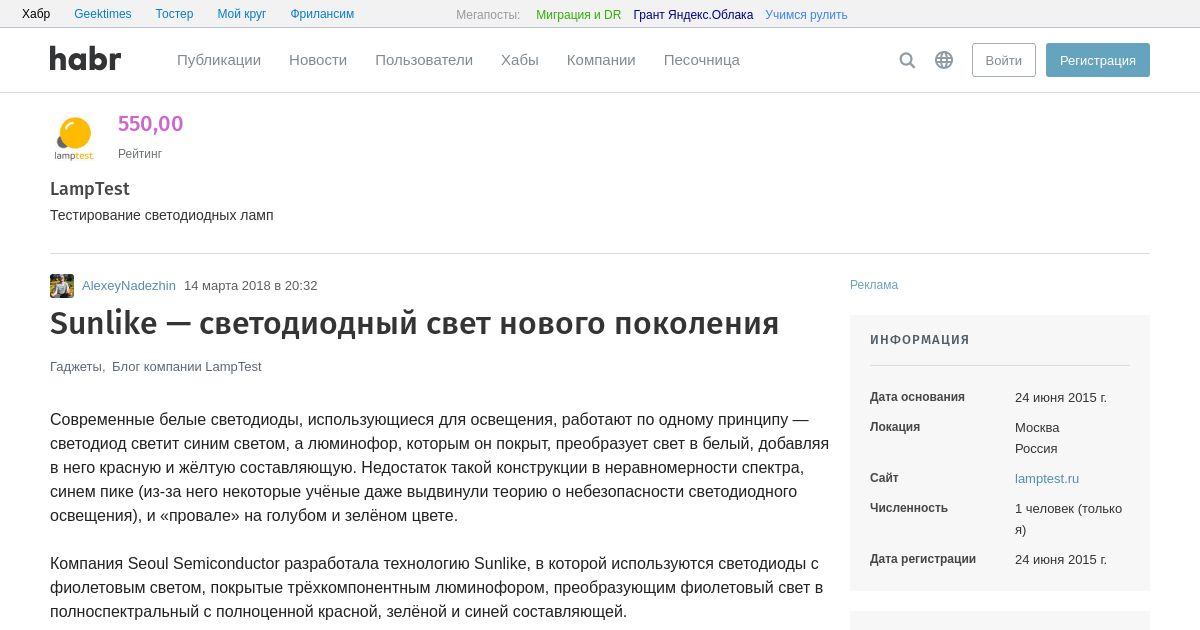Open the author link AlexeyNadezhin
The height and width of the screenshot is (630, 1200).
coord(129,286)
